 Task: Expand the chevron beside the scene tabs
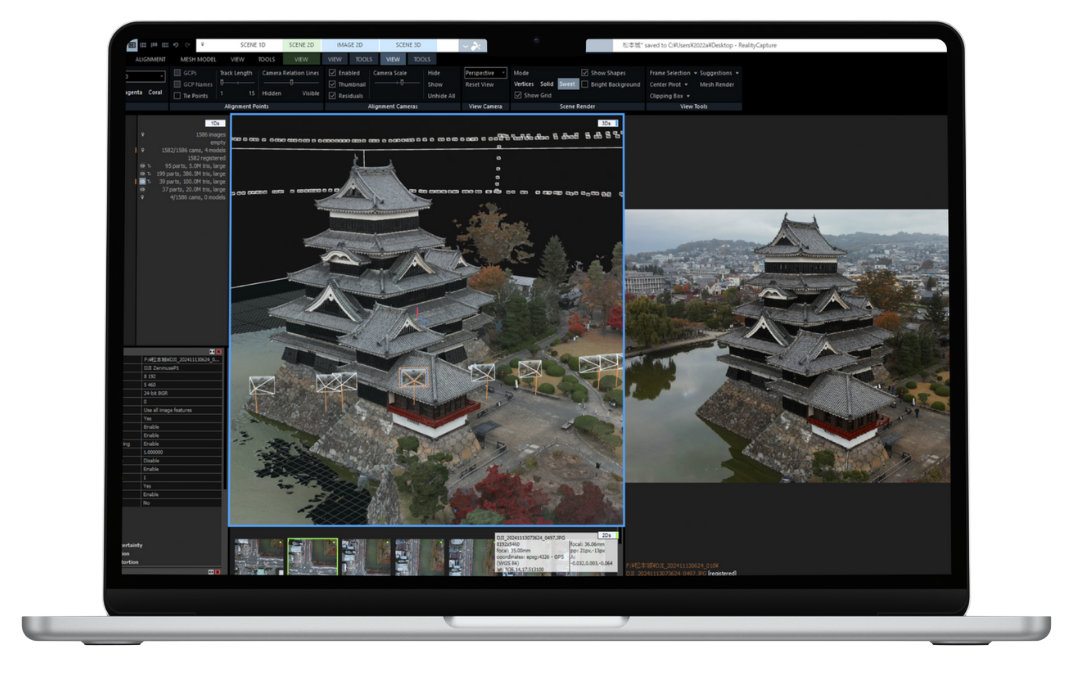465,46
